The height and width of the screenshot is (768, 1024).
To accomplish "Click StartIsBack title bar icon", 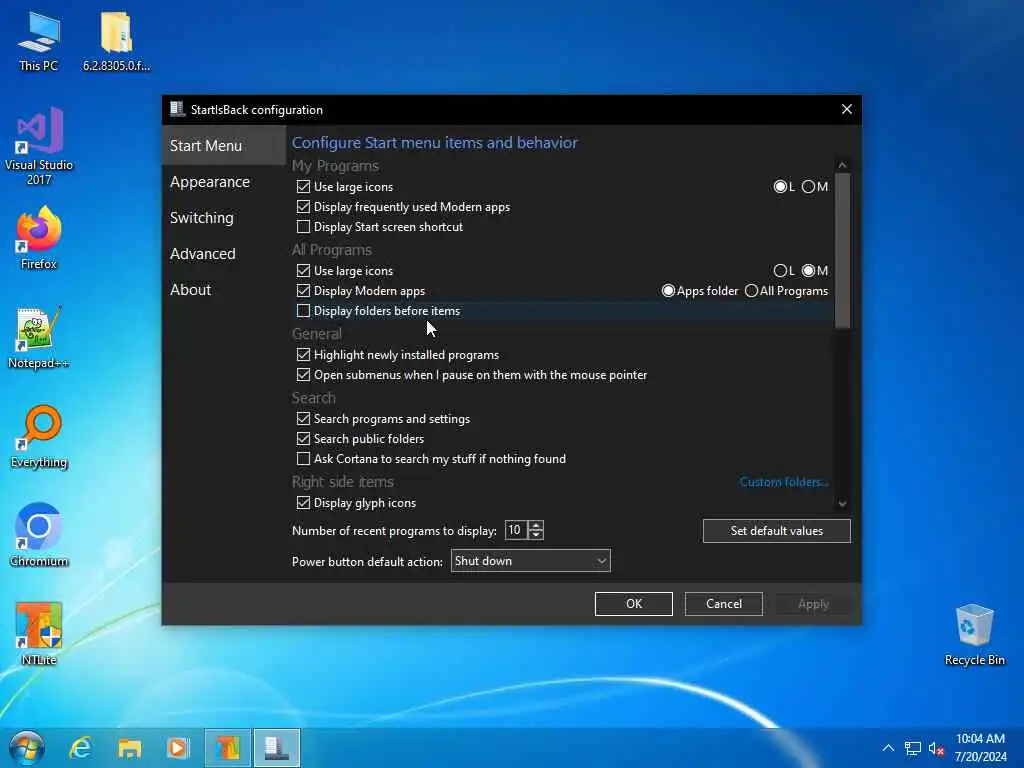I will [177, 109].
